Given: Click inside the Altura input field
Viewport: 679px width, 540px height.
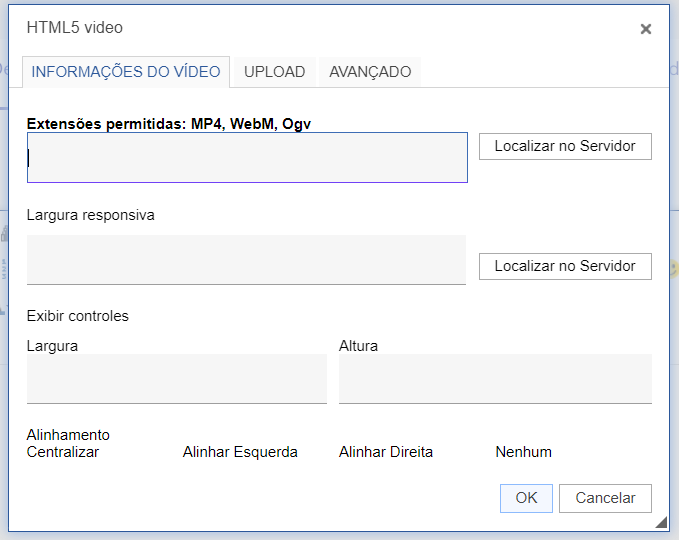Looking at the screenshot, I should tap(495, 379).
